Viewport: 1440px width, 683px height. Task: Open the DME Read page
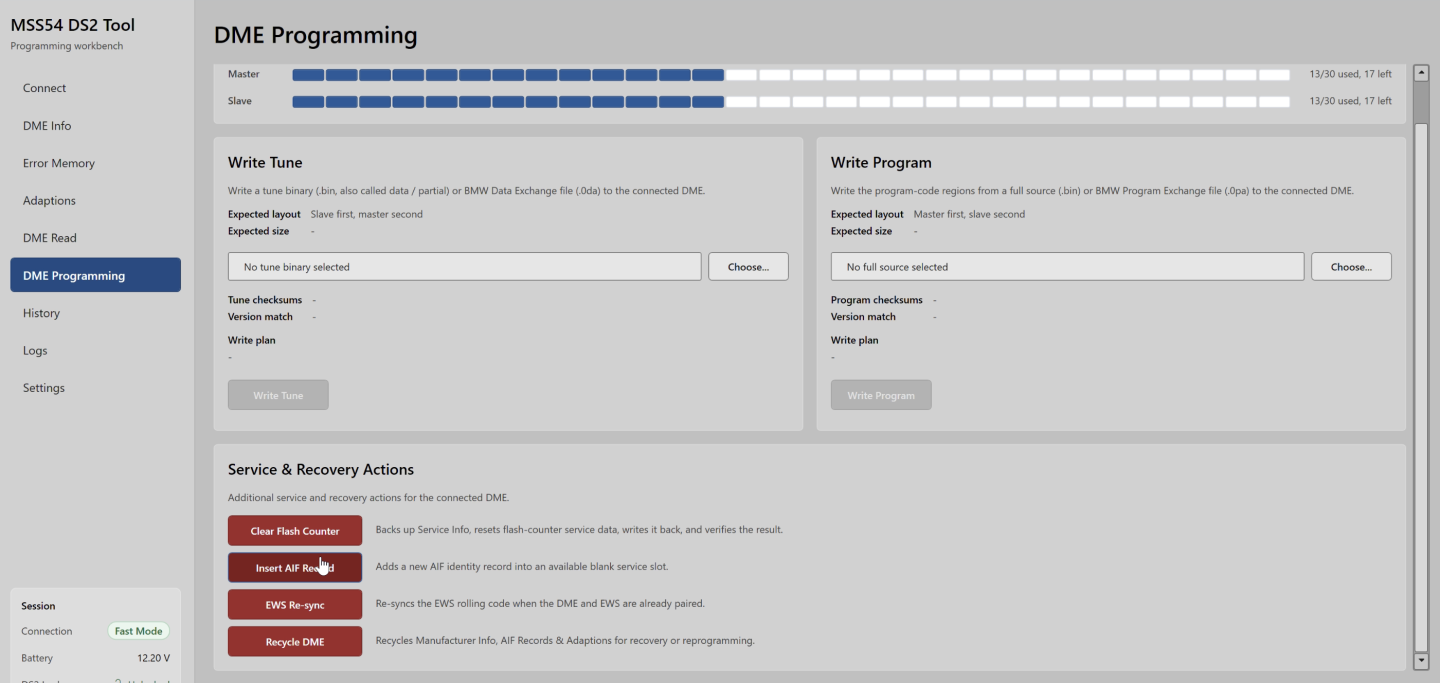click(x=95, y=238)
